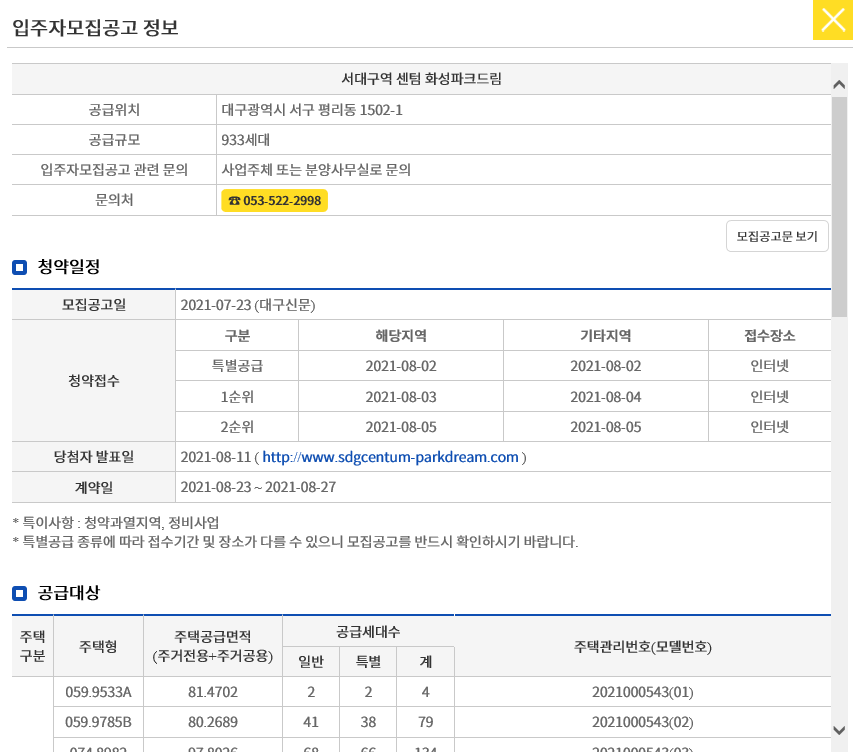Viewport: 868px width, 752px height.
Task: Click model number 2021000543(02)
Action: click(x=643, y=722)
